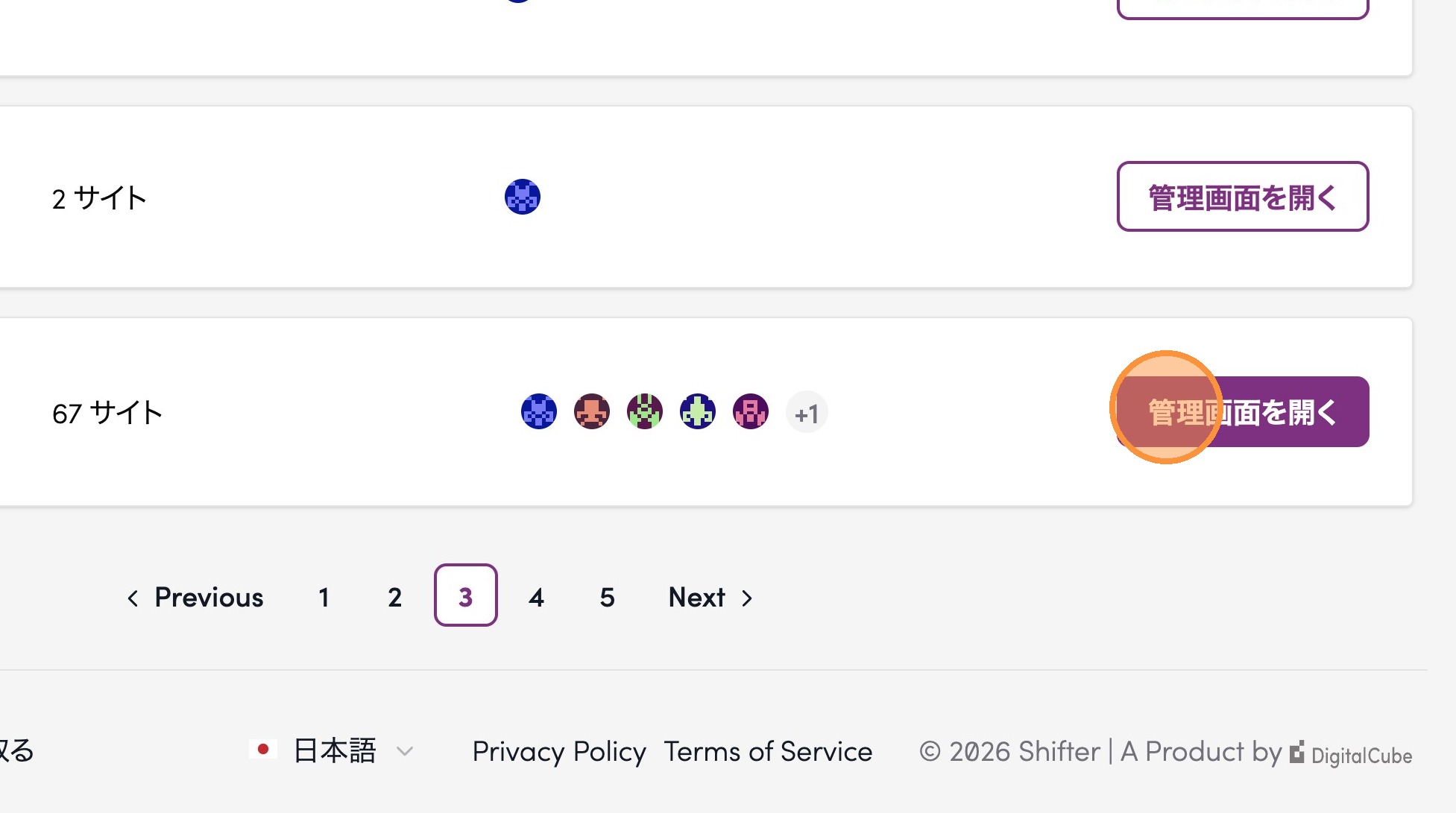Expand language chevron next to 日本語
Screen dimensions: 1456x813
pyautogui.click(x=405, y=751)
